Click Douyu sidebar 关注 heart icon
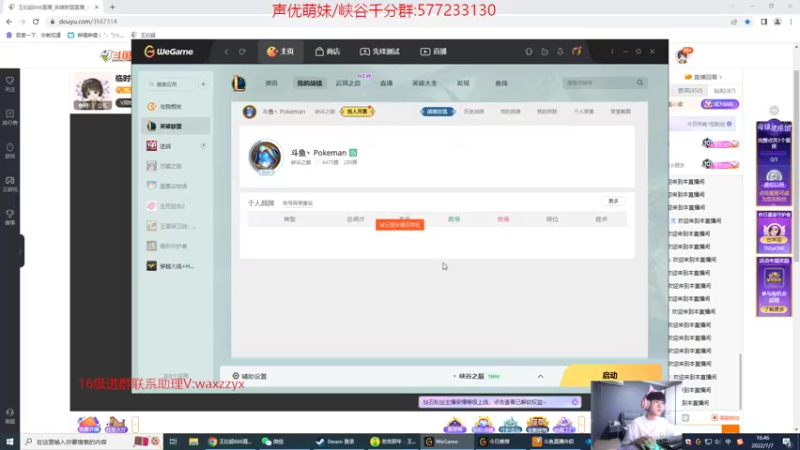The width and height of the screenshot is (800, 450). [x=10, y=84]
